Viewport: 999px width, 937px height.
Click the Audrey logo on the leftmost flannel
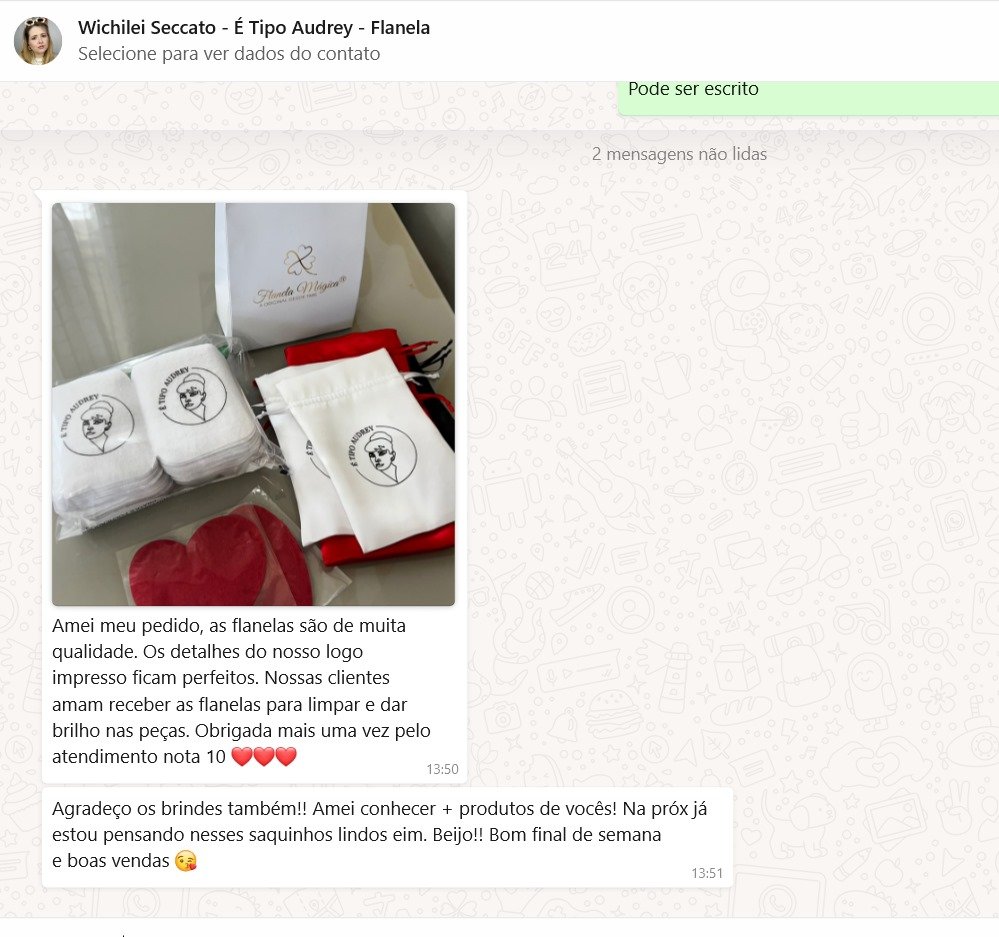pyautogui.click(x=97, y=426)
